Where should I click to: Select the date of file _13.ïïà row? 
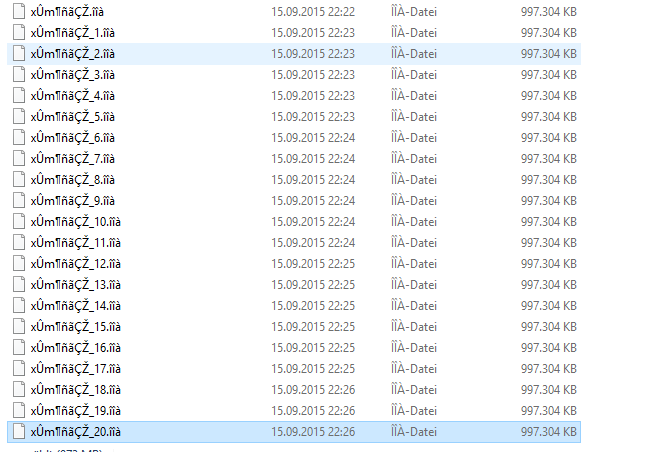(313, 285)
